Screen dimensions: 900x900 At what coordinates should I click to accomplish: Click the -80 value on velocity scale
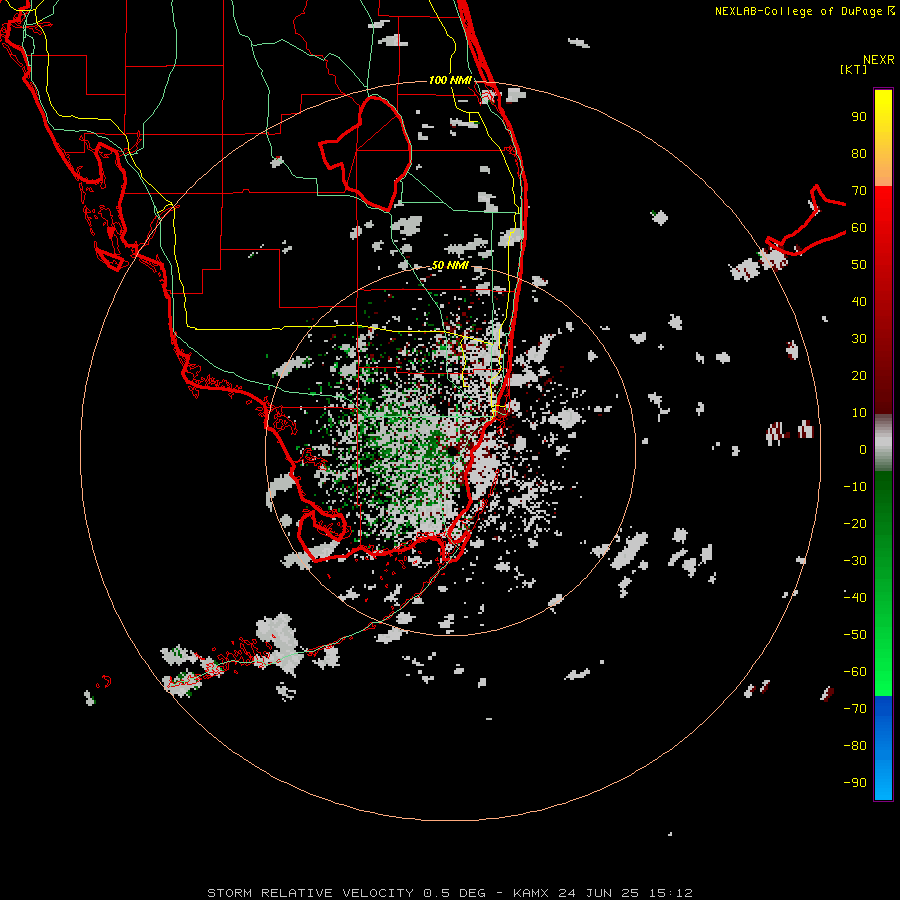pos(855,746)
